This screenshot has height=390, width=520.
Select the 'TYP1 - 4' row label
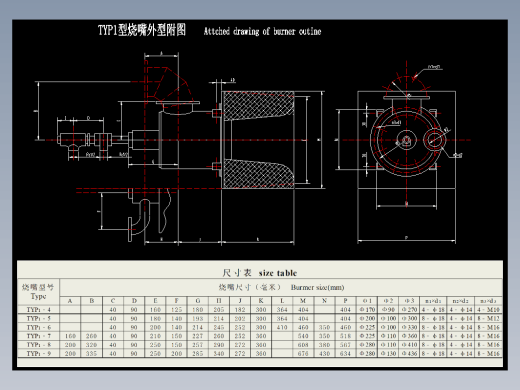(39, 309)
